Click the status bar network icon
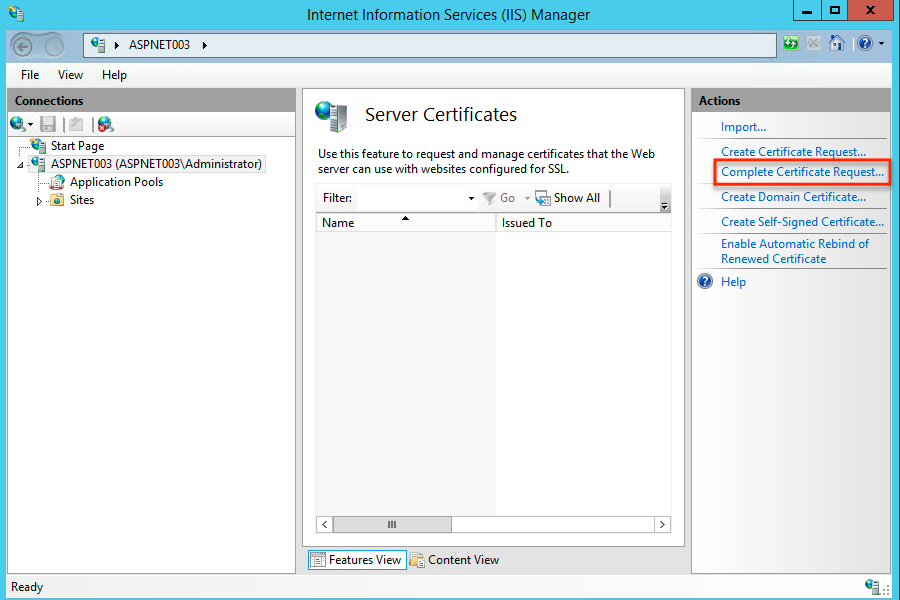This screenshot has width=900, height=600. pos(872,586)
